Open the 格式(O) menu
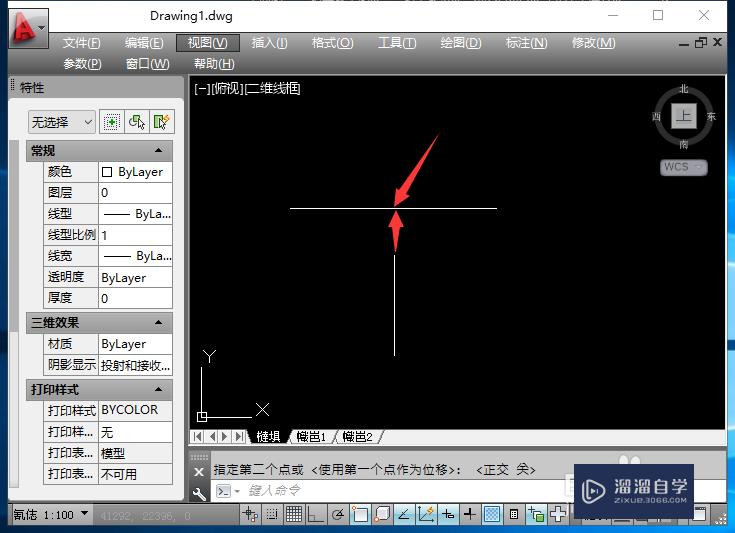The image size is (735, 533). point(333,43)
